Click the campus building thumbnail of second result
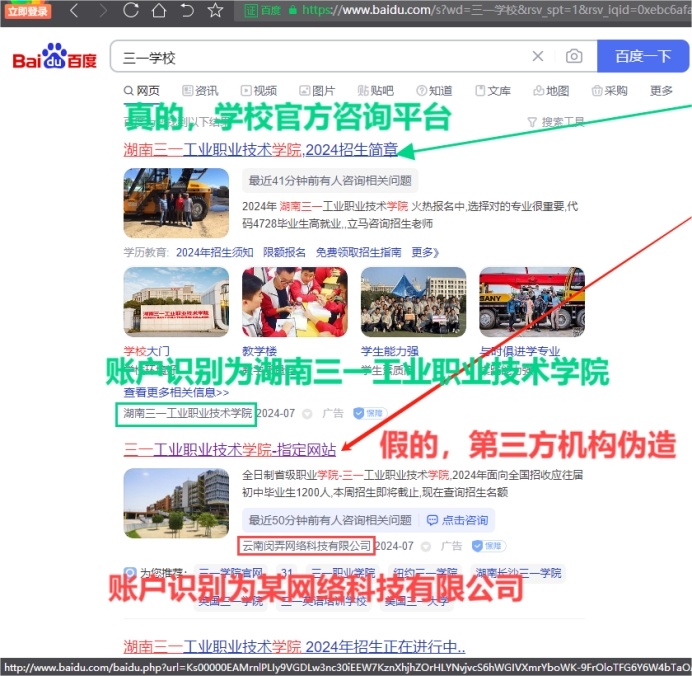692x676 pixels. coord(176,503)
